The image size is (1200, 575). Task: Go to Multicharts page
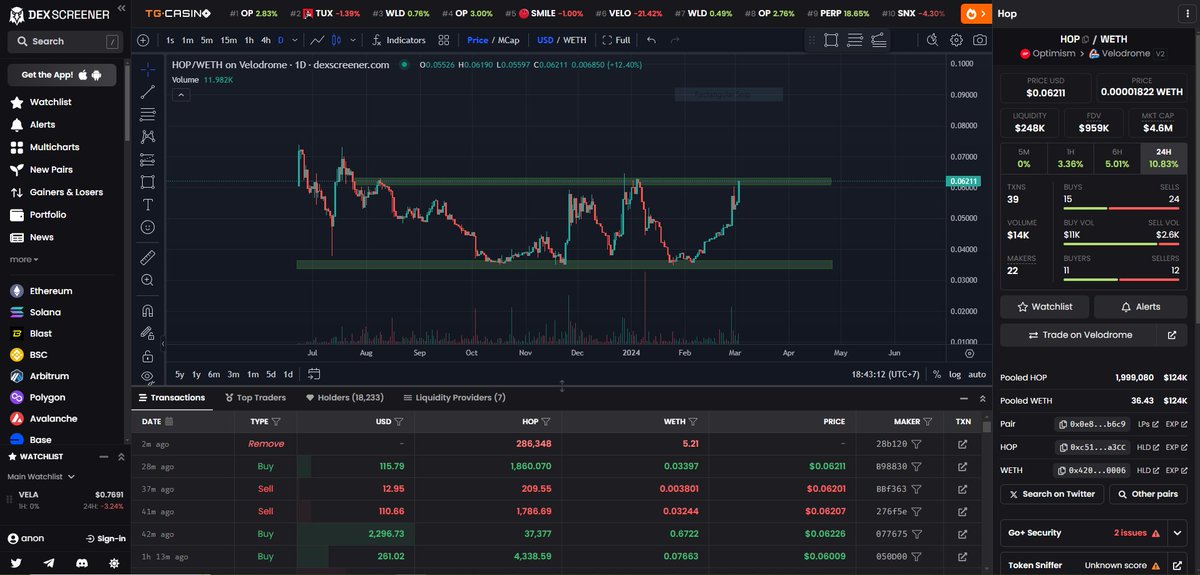click(x=54, y=147)
